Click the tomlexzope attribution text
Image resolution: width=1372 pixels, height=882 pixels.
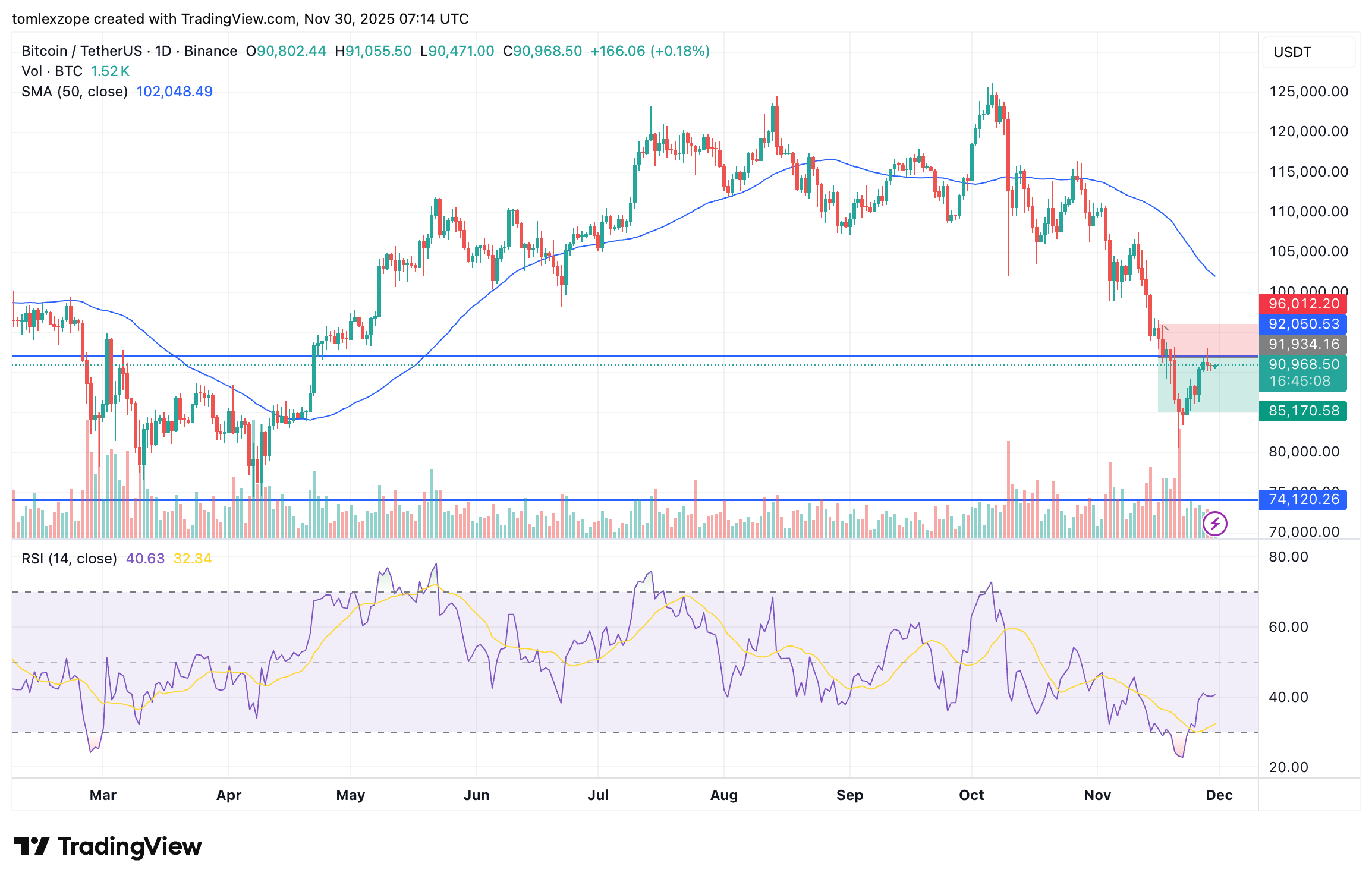51,18
